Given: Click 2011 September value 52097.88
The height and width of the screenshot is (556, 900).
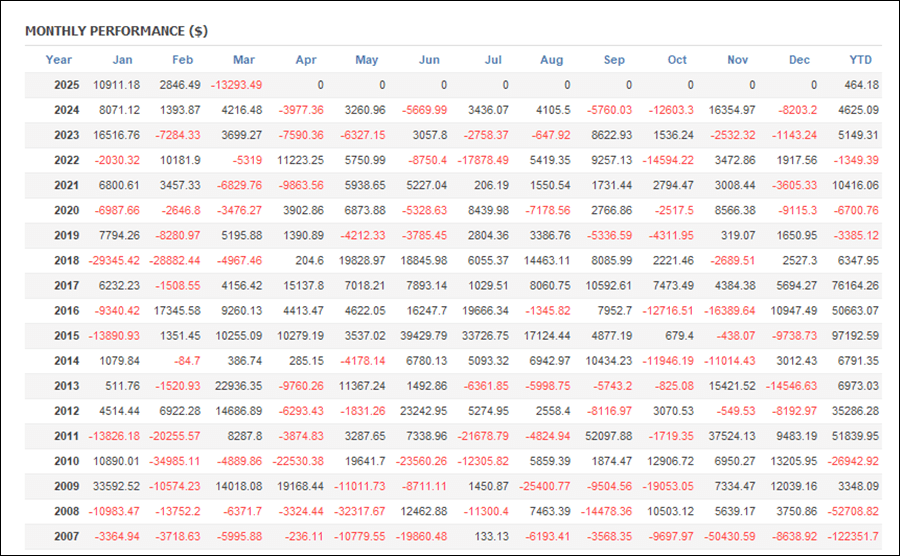Looking at the screenshot, I should coord(608,436).
